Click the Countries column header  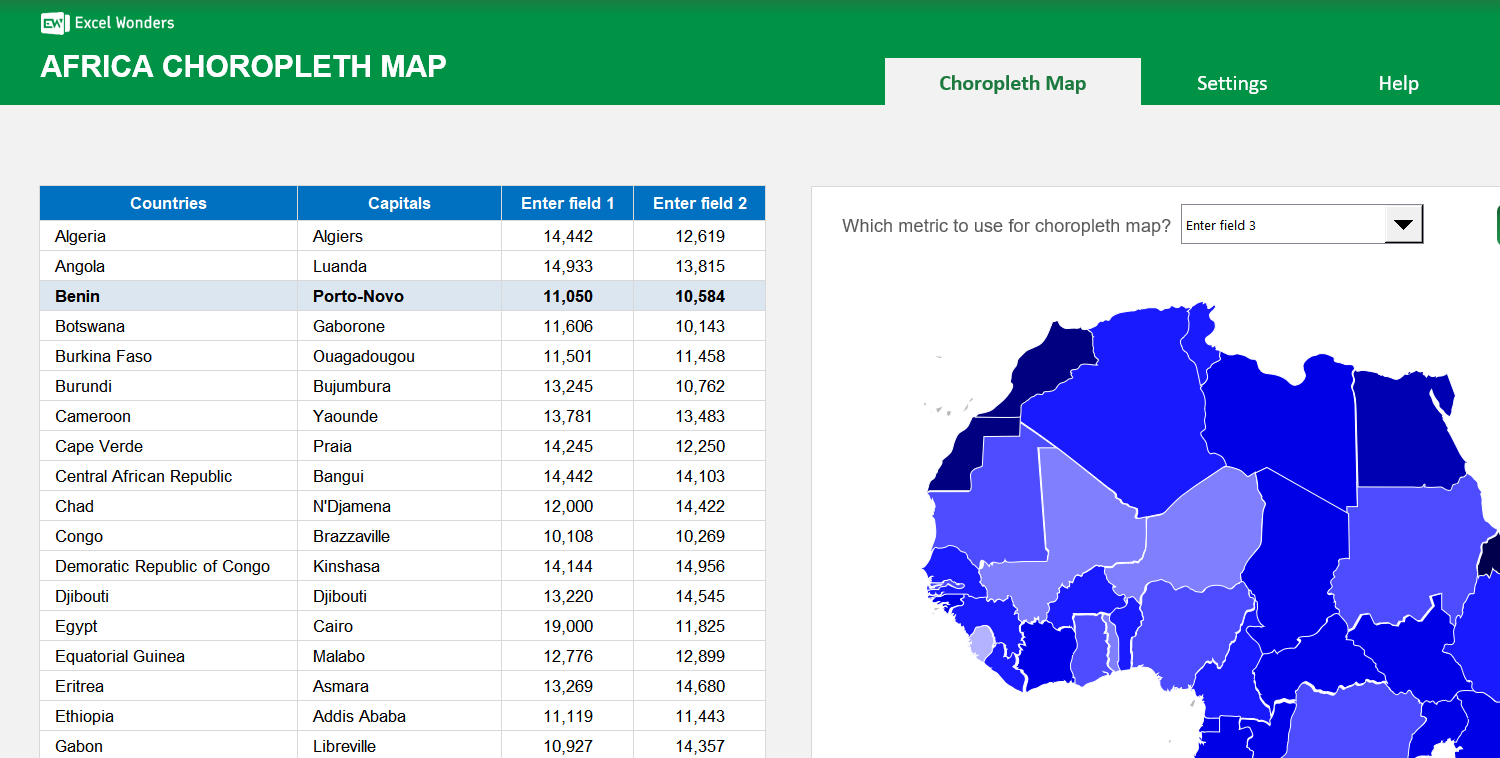[168, 203]
